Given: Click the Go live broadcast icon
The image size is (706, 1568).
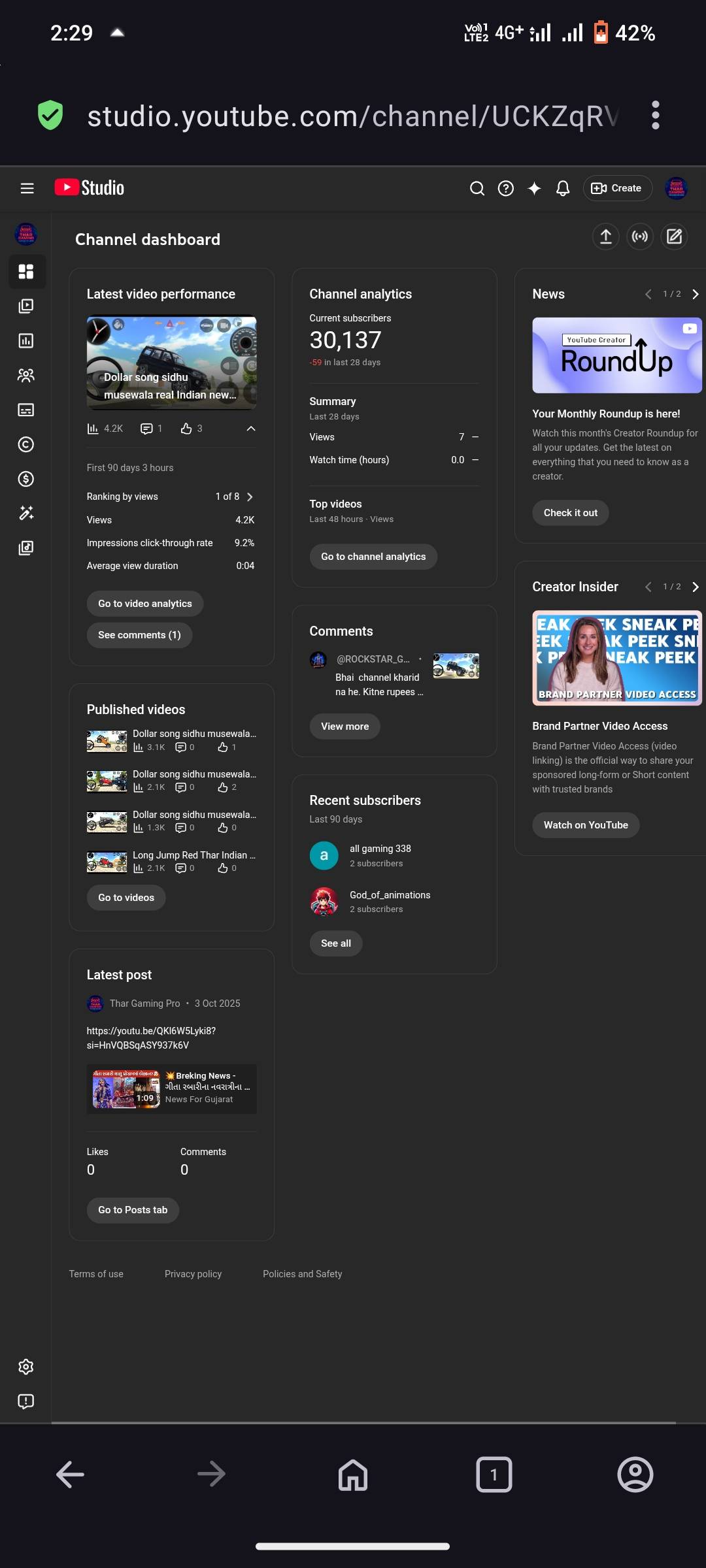Looking at the screenshot, I should click(640, 237).
